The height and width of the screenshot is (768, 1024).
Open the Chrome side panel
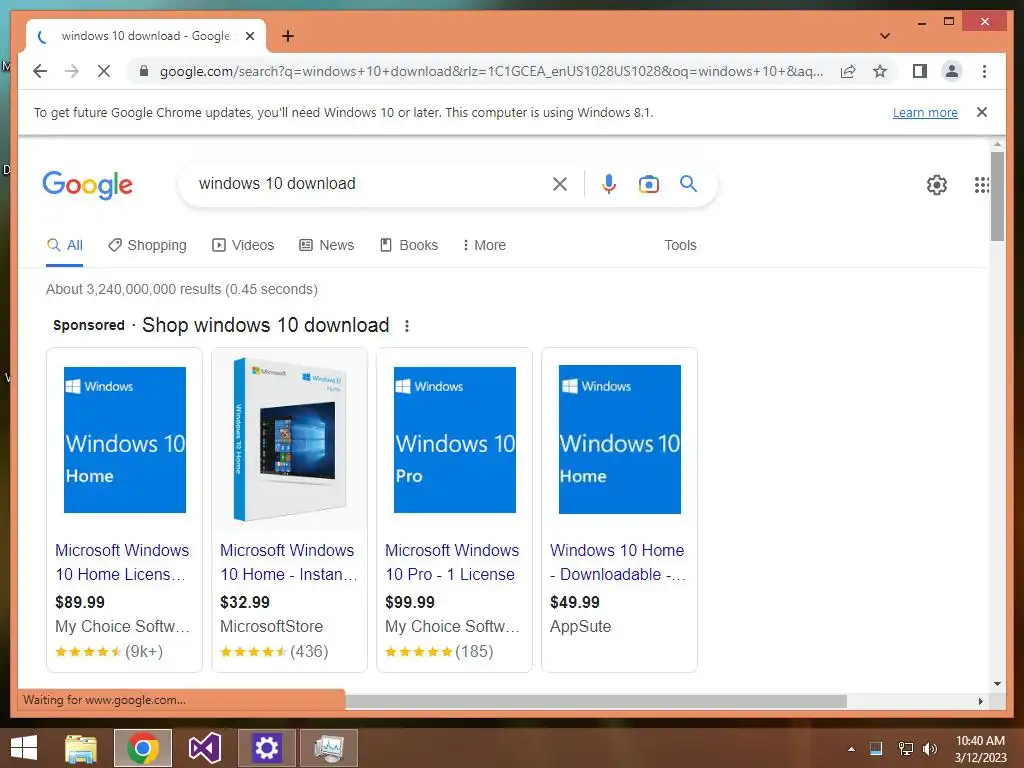(x=920, y=71)
